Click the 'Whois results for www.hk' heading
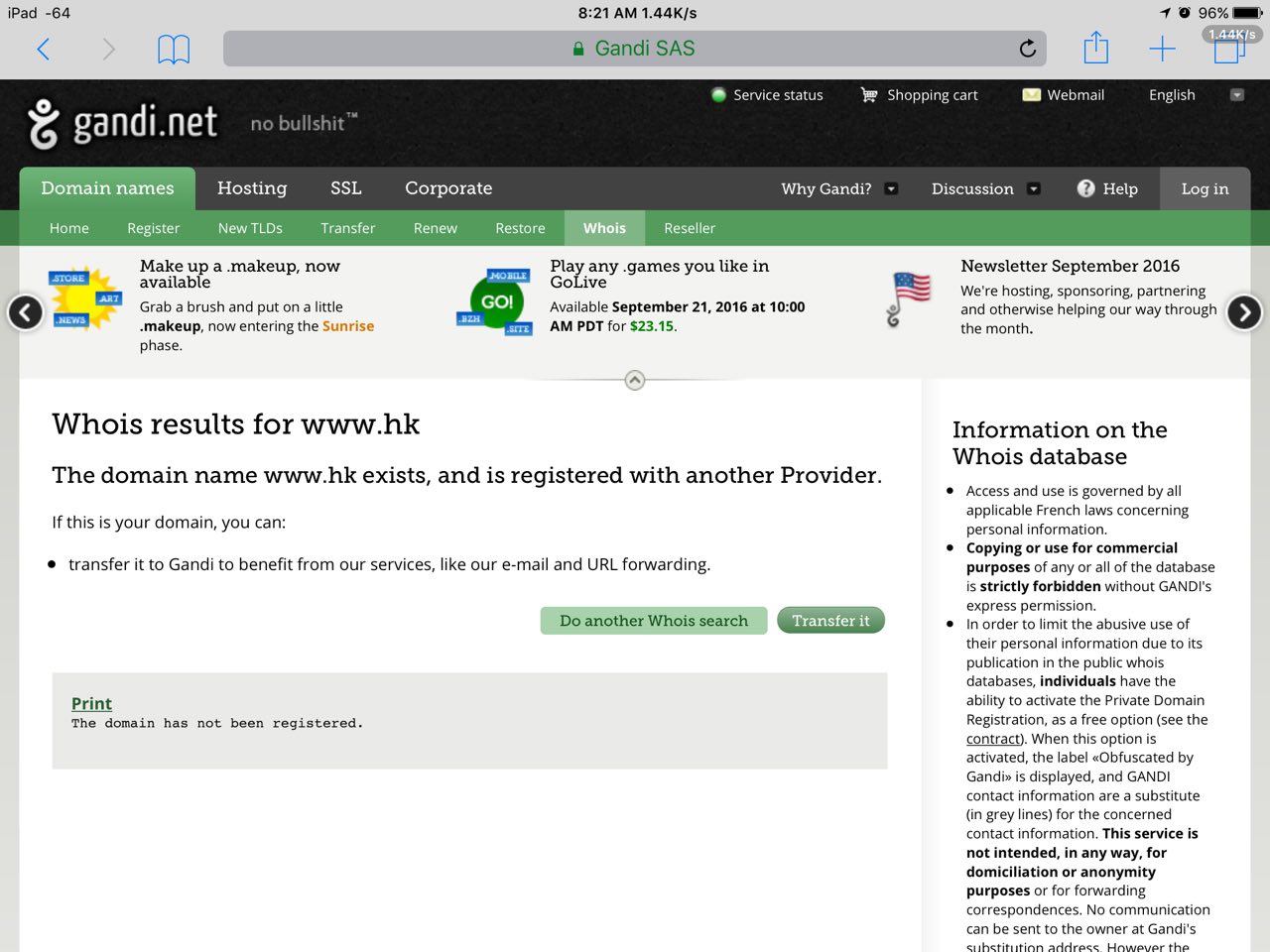This screenshot has width=1270, height=952. tap(236, 423)
